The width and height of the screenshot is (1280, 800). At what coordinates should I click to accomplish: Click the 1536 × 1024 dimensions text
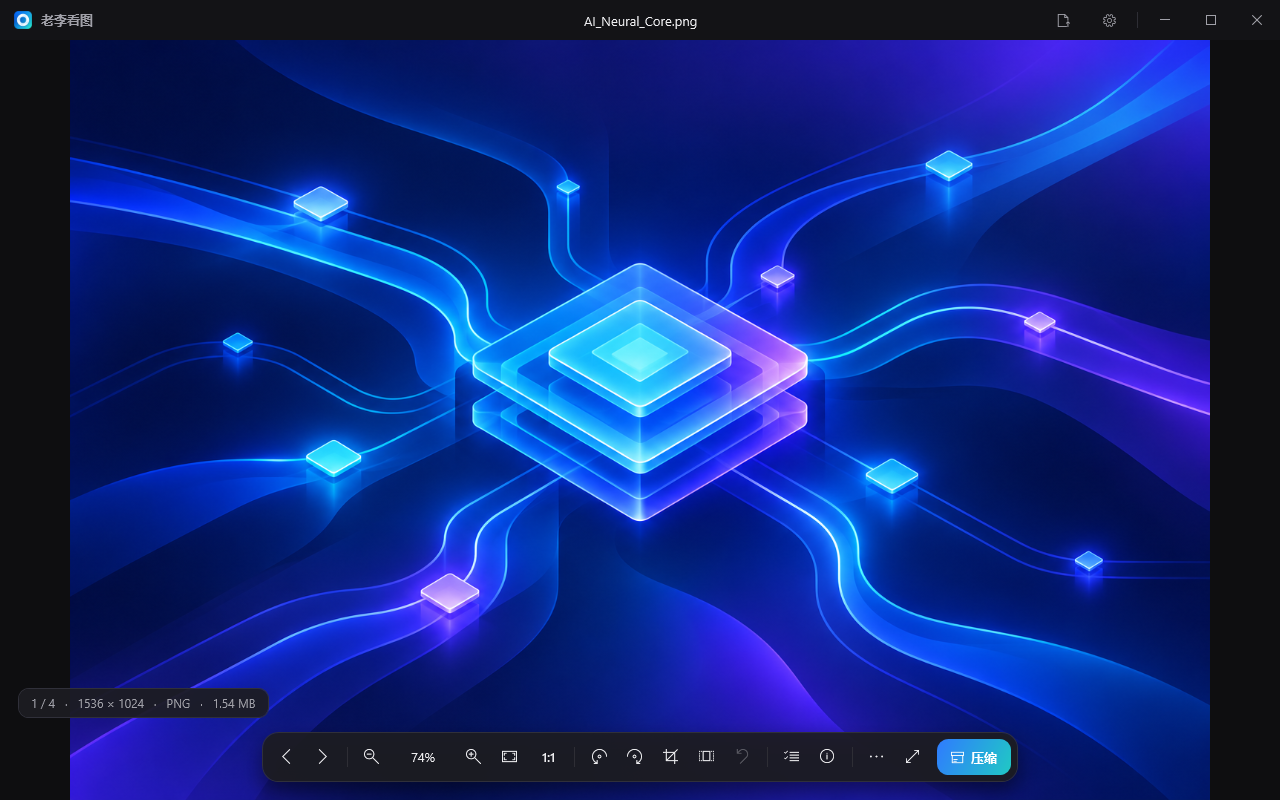111,704
